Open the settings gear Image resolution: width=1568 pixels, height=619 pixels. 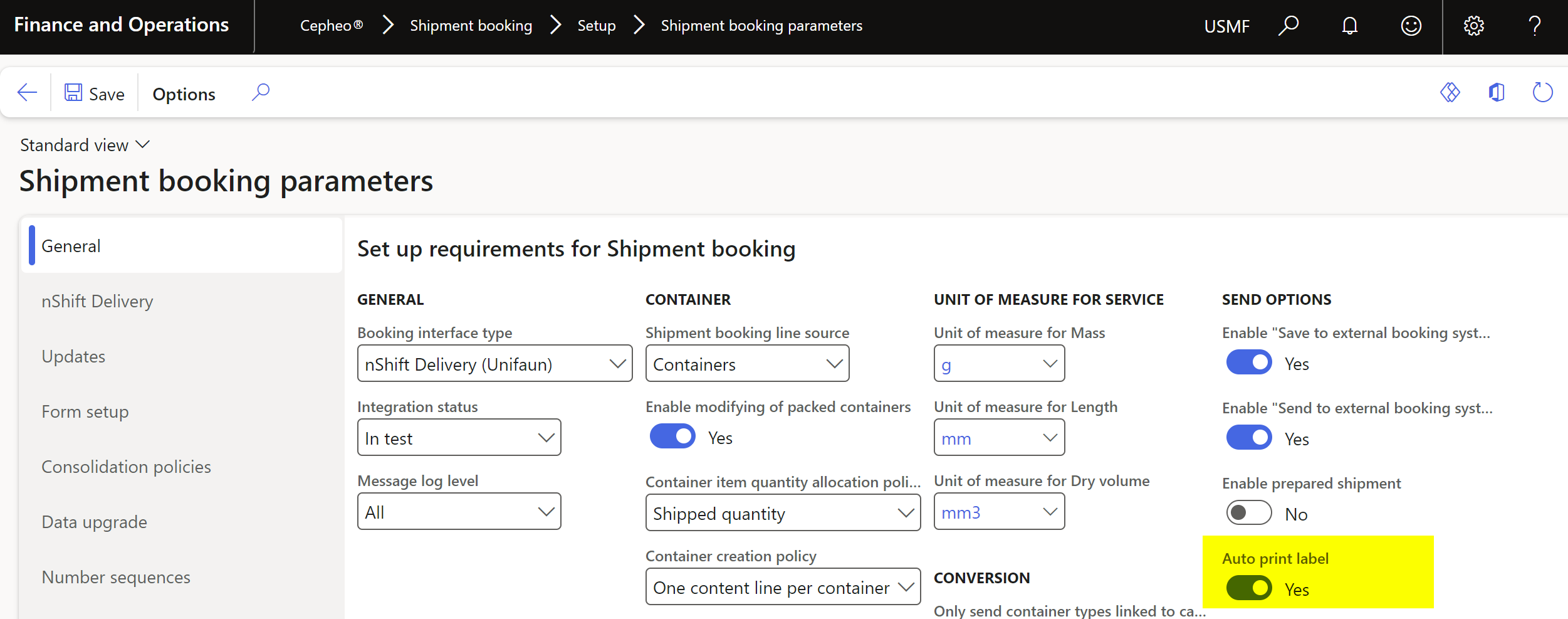point(1473,26)
